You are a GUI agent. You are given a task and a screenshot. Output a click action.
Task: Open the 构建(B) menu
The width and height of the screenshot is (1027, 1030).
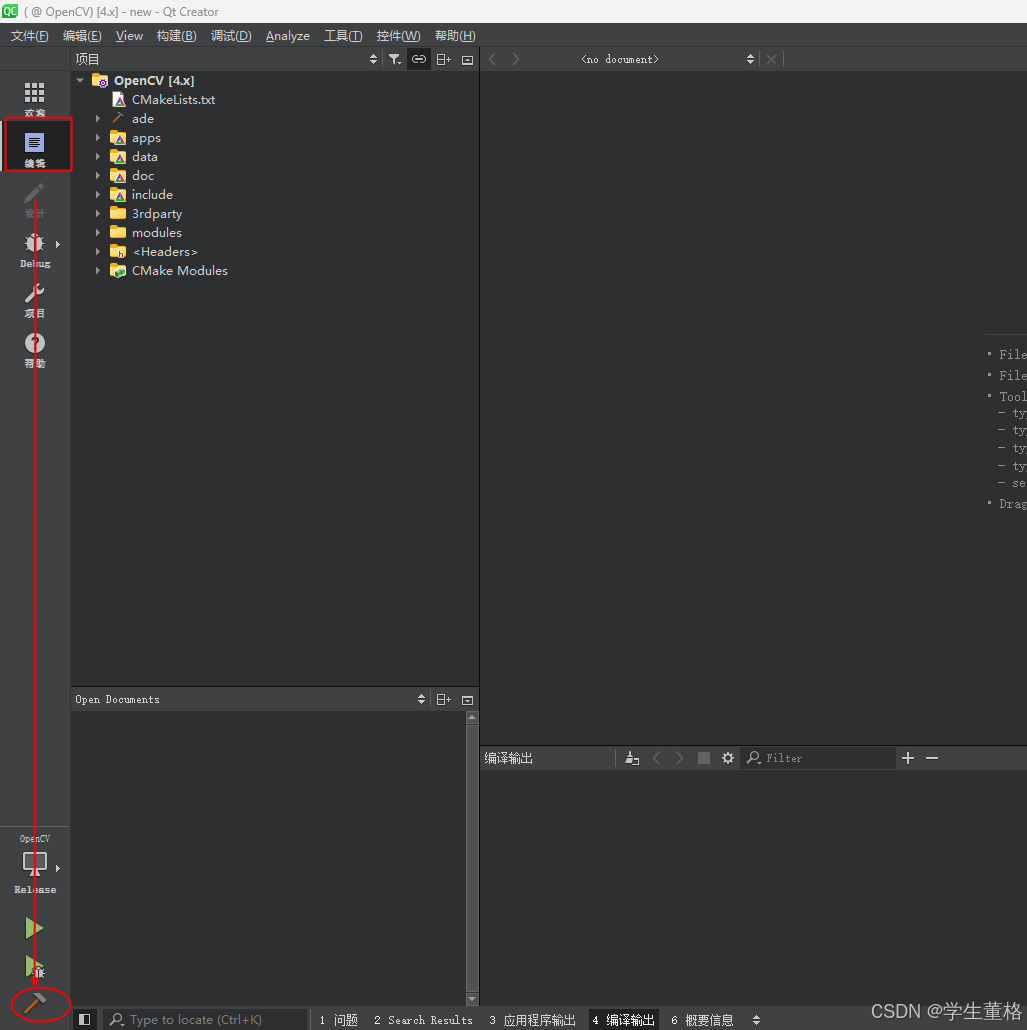(x=177, y=35)
